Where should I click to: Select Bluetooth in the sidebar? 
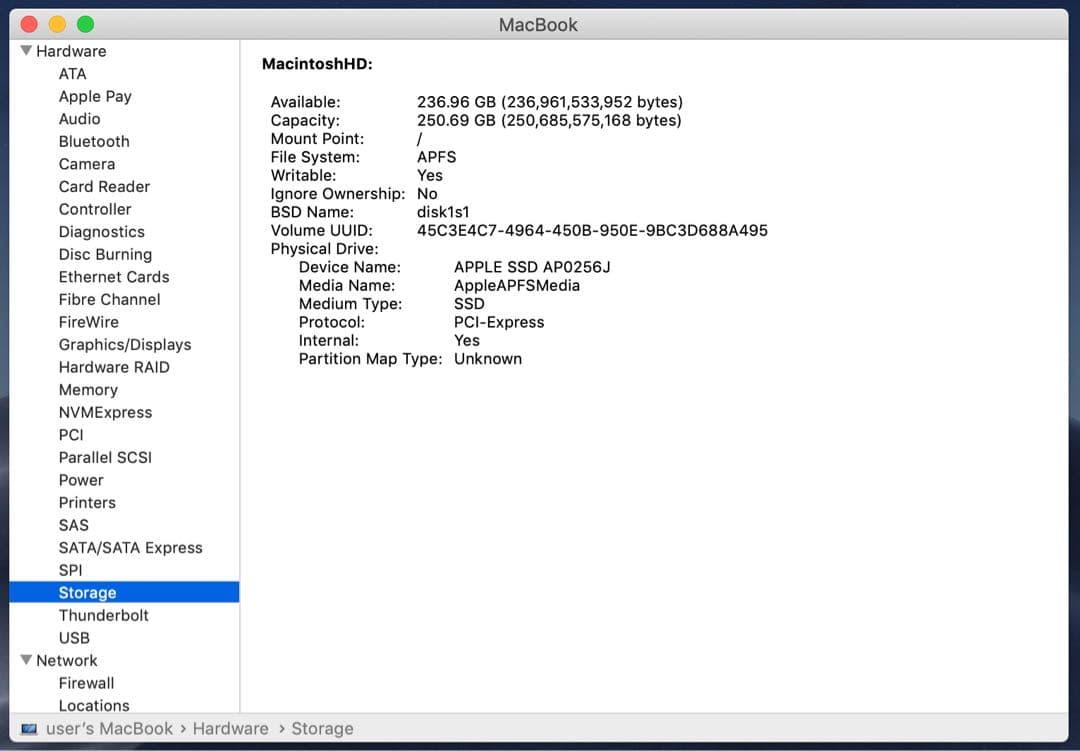(93, 141)
